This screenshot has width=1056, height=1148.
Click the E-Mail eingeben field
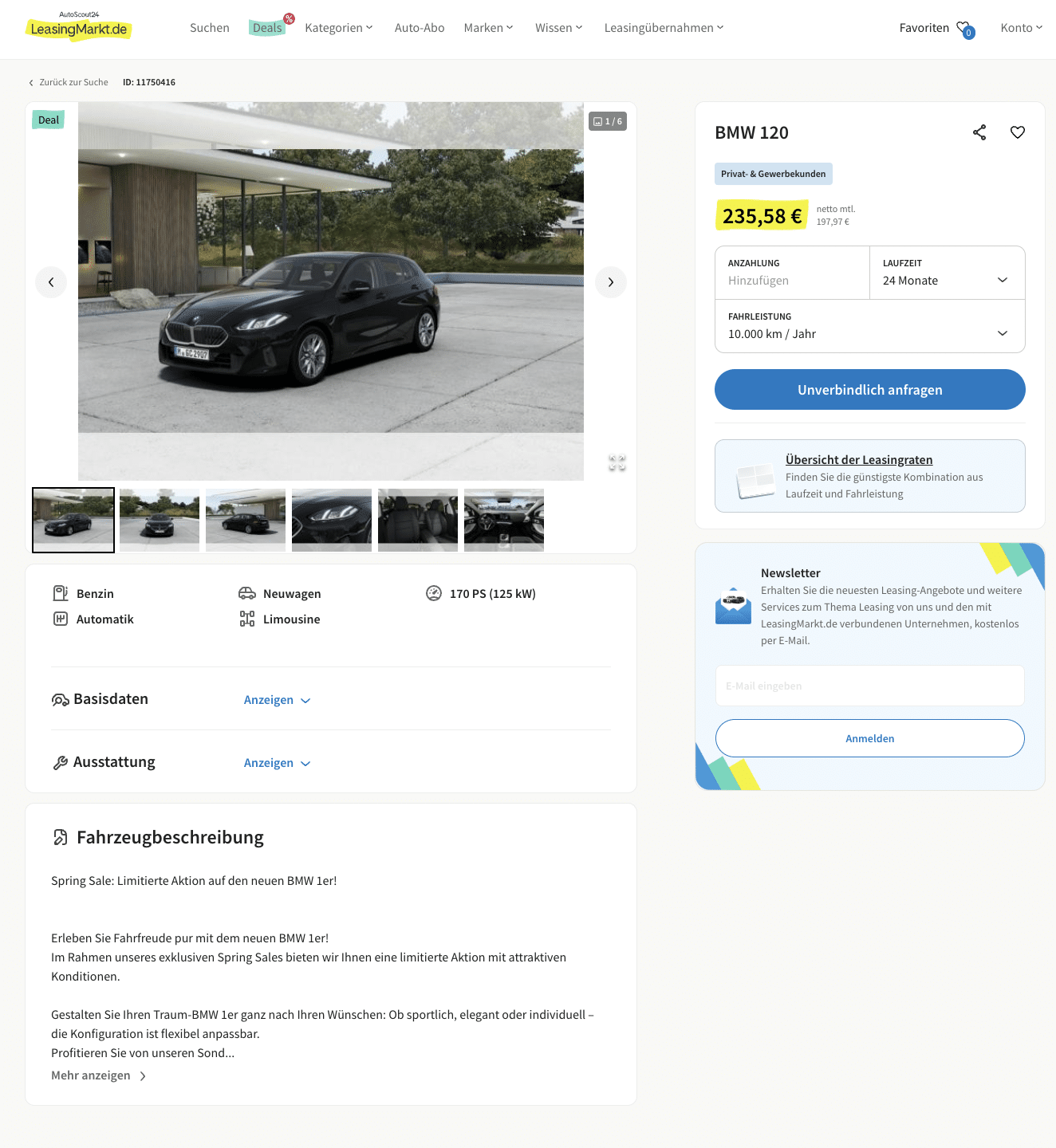(870, 686)
